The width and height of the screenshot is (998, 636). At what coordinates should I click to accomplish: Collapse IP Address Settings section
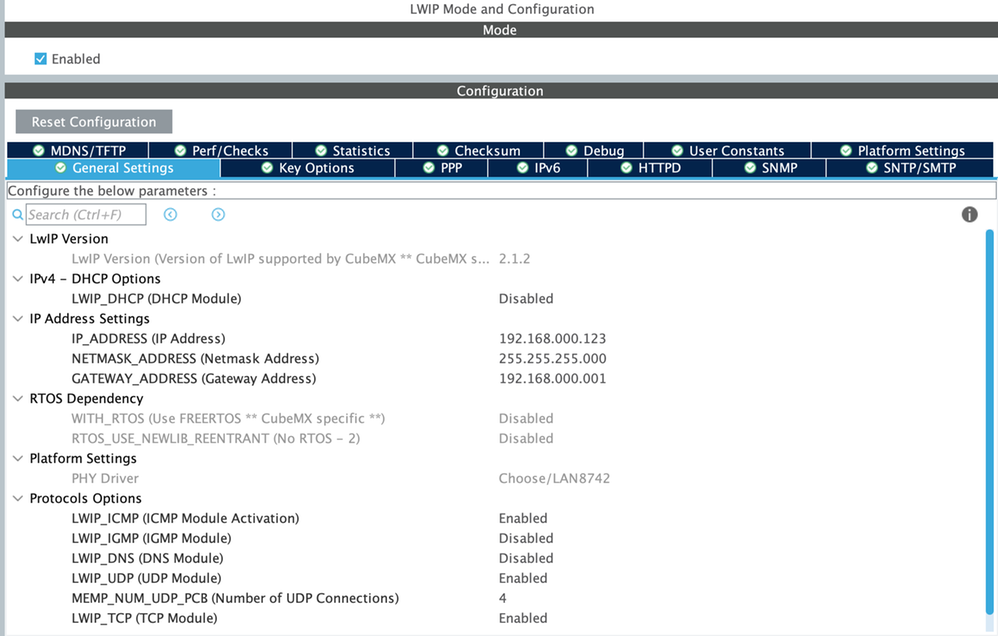coord(18,319)
